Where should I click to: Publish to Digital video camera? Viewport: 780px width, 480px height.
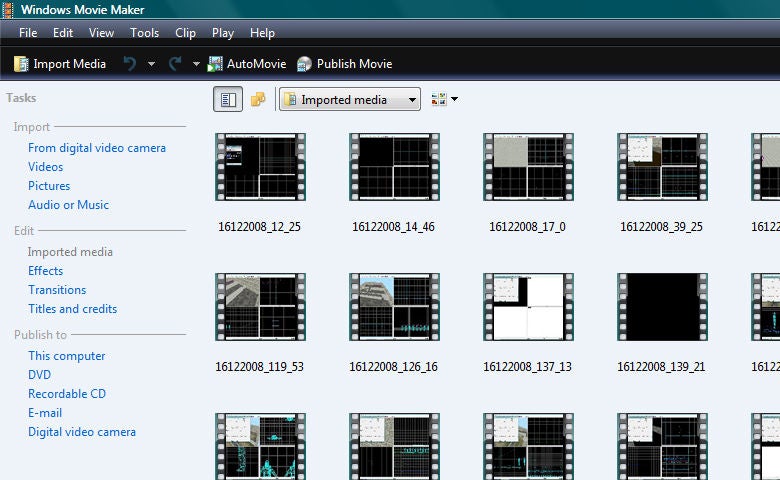(x=82, y=431)
